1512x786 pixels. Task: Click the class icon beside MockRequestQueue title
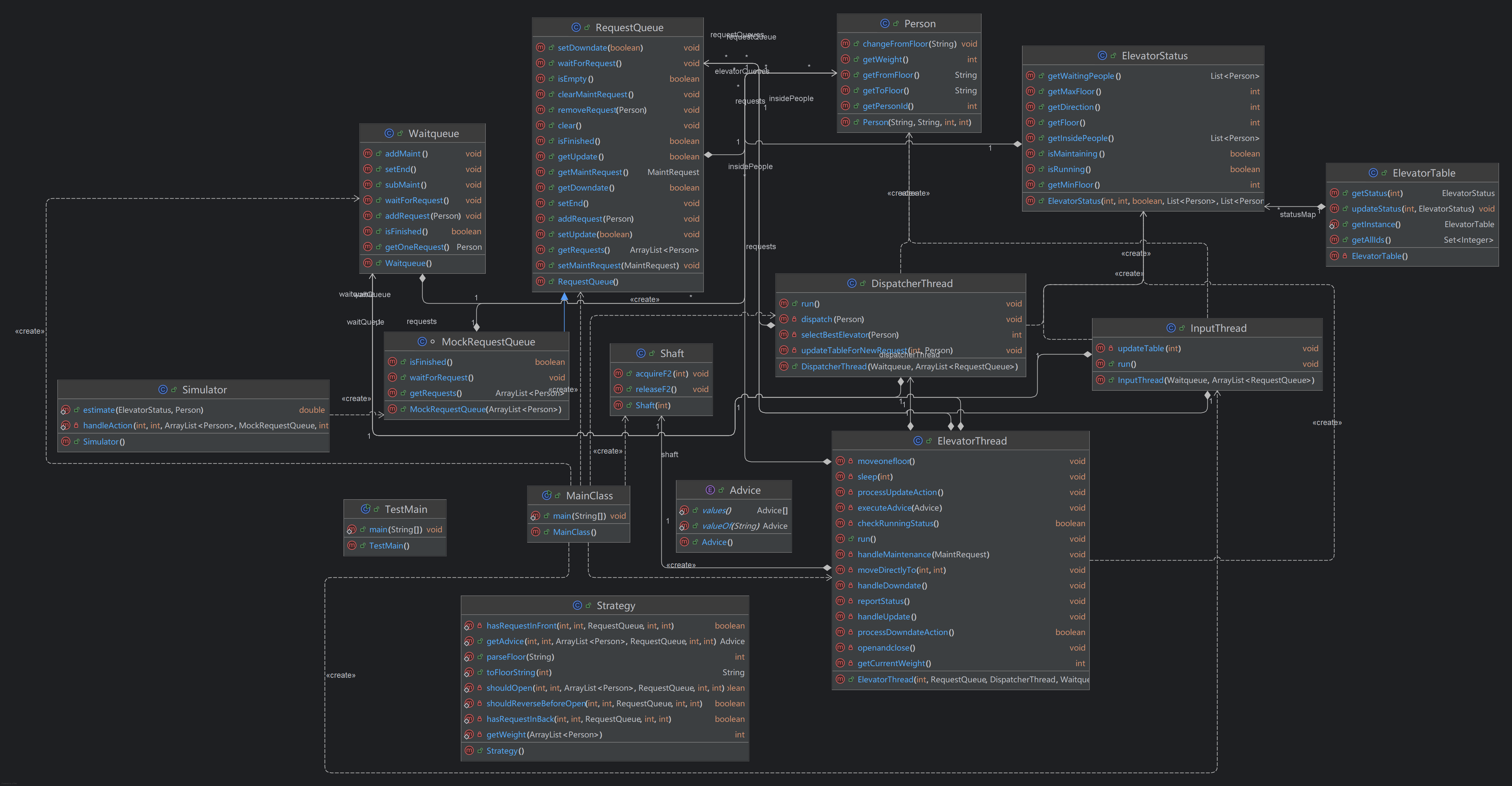pos(422,341)
